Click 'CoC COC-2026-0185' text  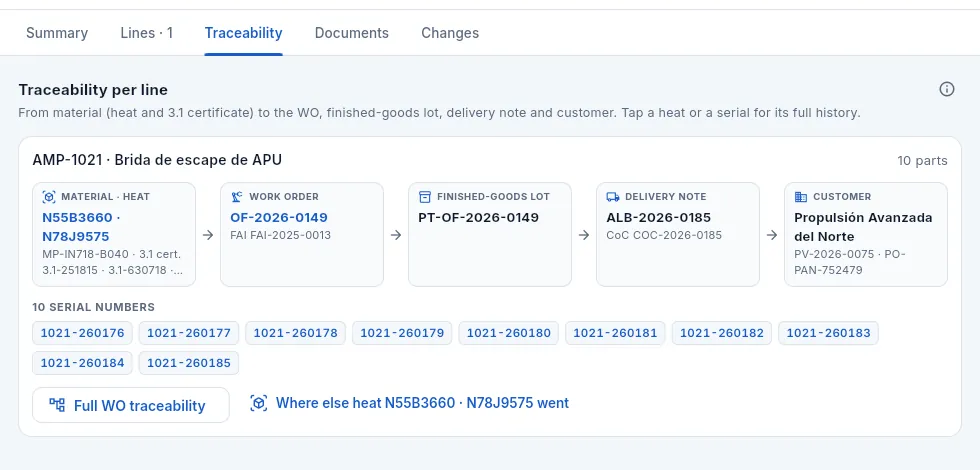click(664, 236)
